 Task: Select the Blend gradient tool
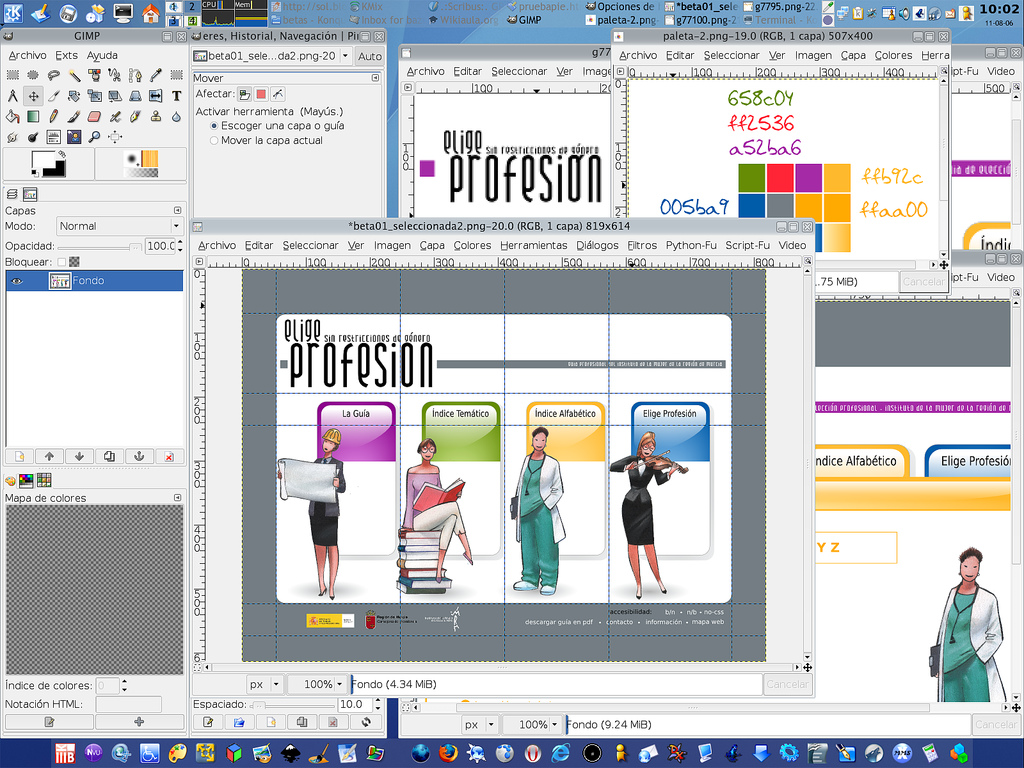pyautogui.click(x=33, y=116)
